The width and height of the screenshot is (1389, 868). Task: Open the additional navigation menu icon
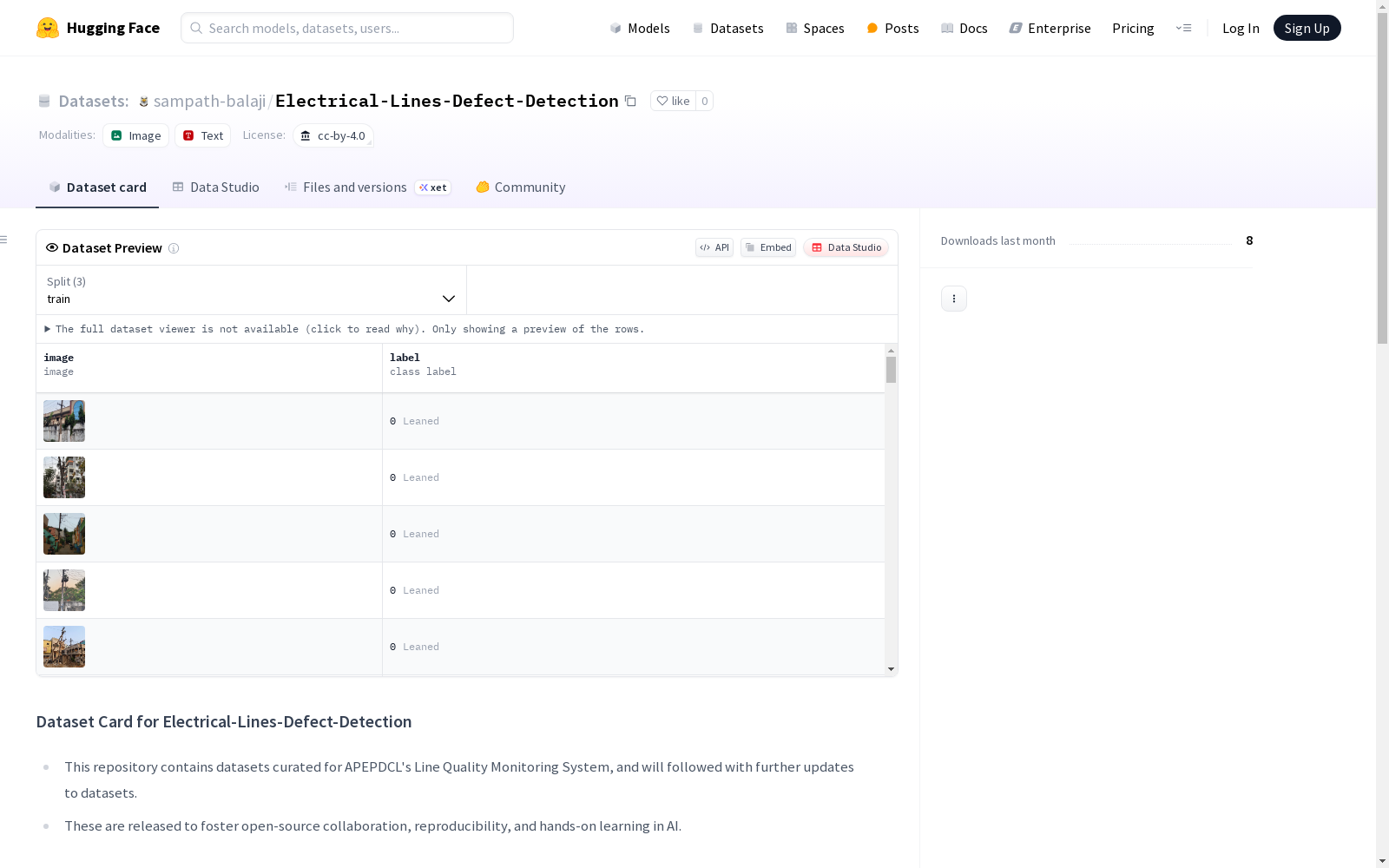tap(1183, 28)
